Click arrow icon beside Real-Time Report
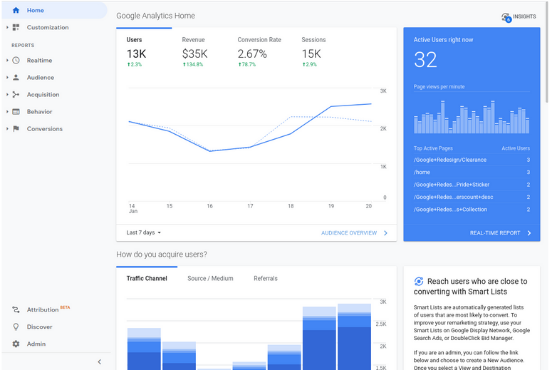 click(529, 233)
